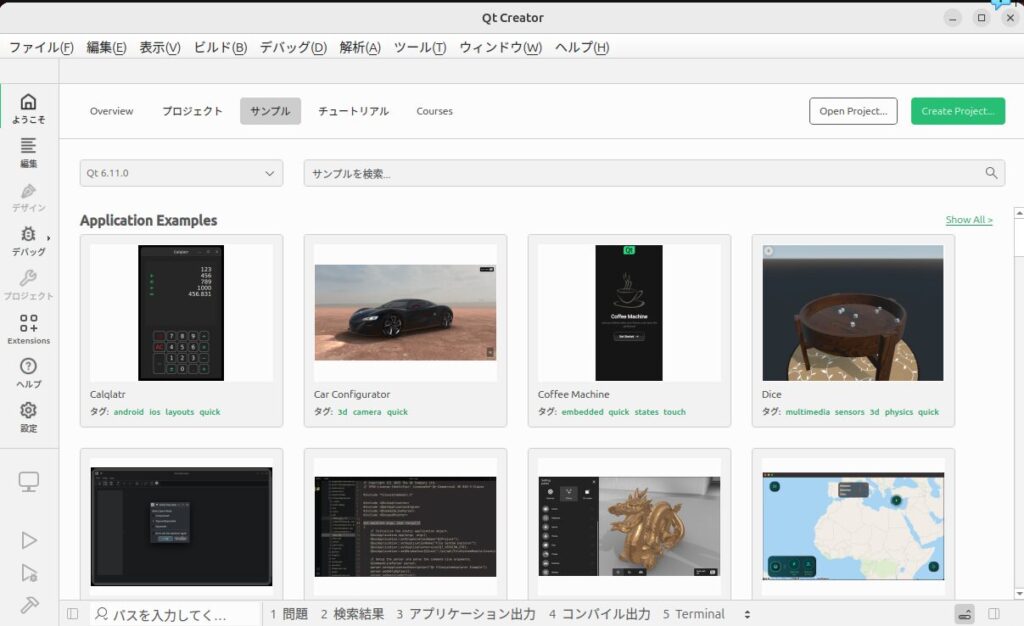Toggle the right sidebar visibility

994,614
